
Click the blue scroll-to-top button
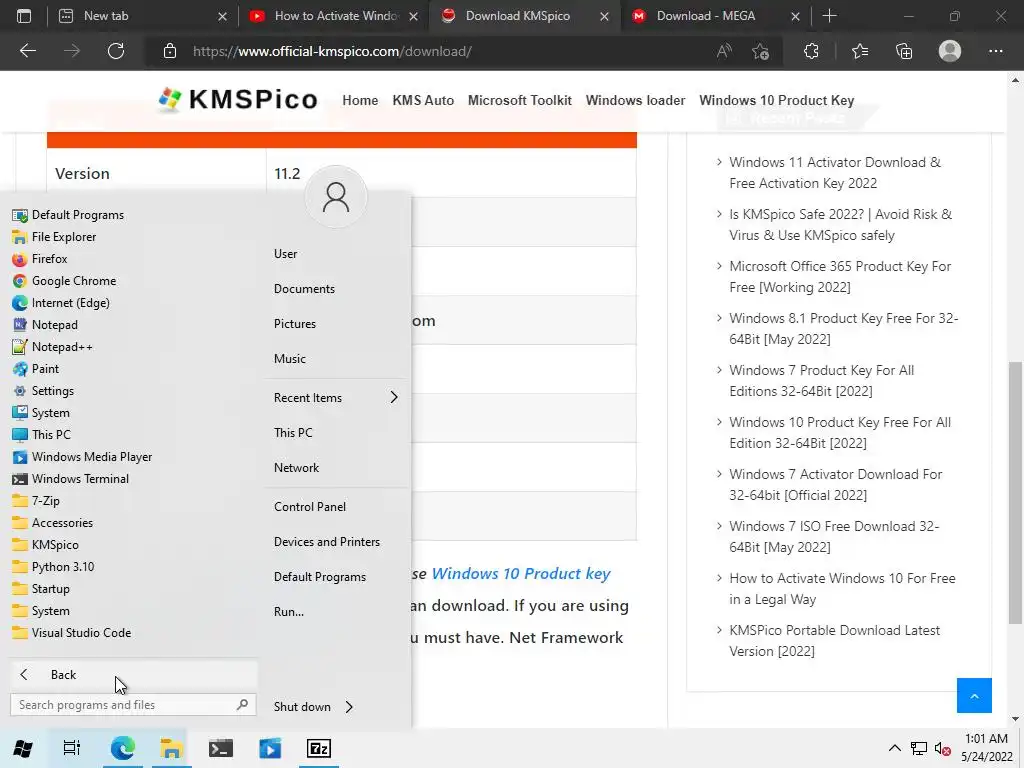tap(974, 696)
